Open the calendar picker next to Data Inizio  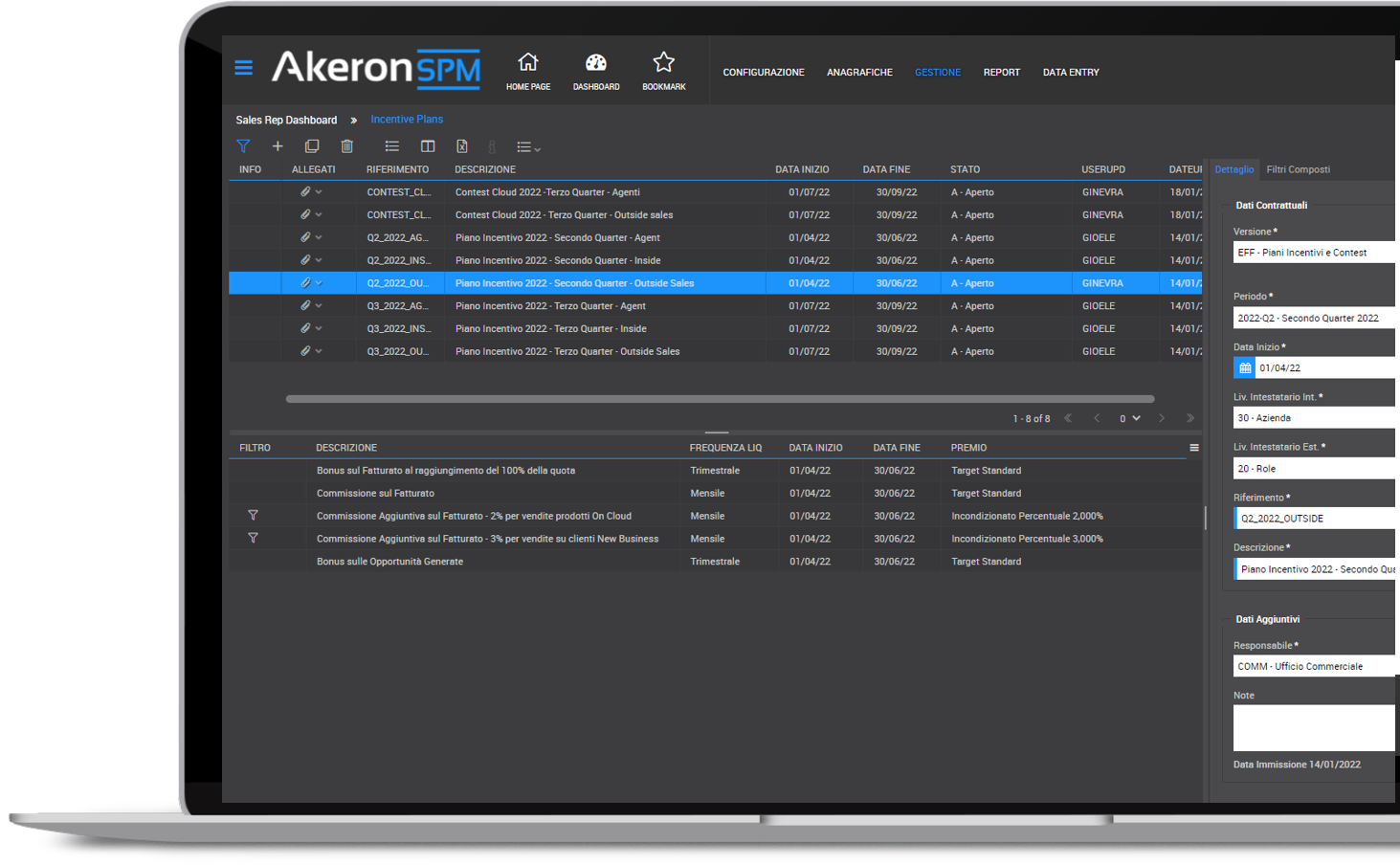(1243, 366)
